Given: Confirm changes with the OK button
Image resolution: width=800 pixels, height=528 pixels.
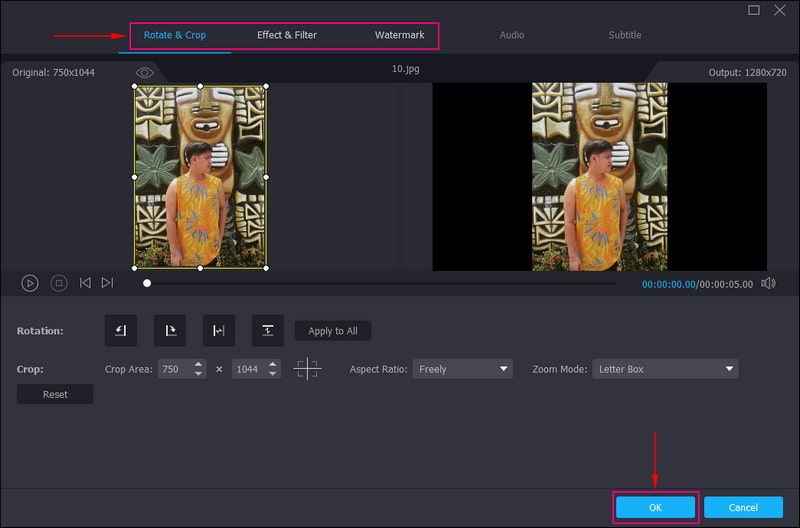Looking at the screenshot, I should point(655,508).
